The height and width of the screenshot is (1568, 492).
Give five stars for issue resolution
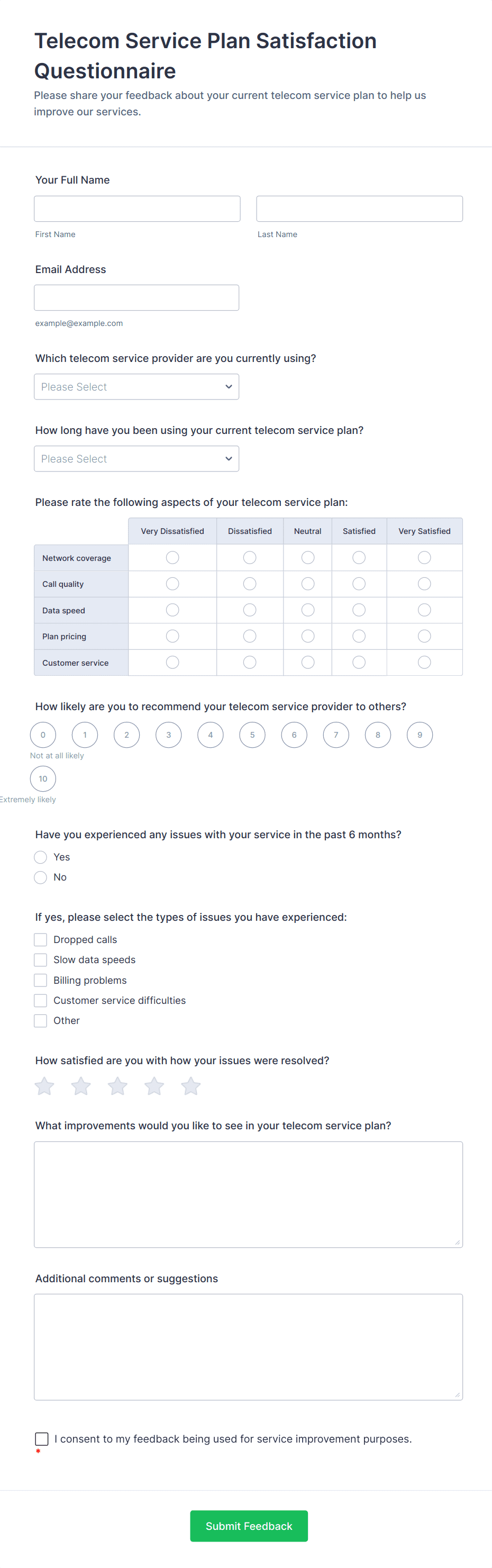click(x=190, y=1085)
